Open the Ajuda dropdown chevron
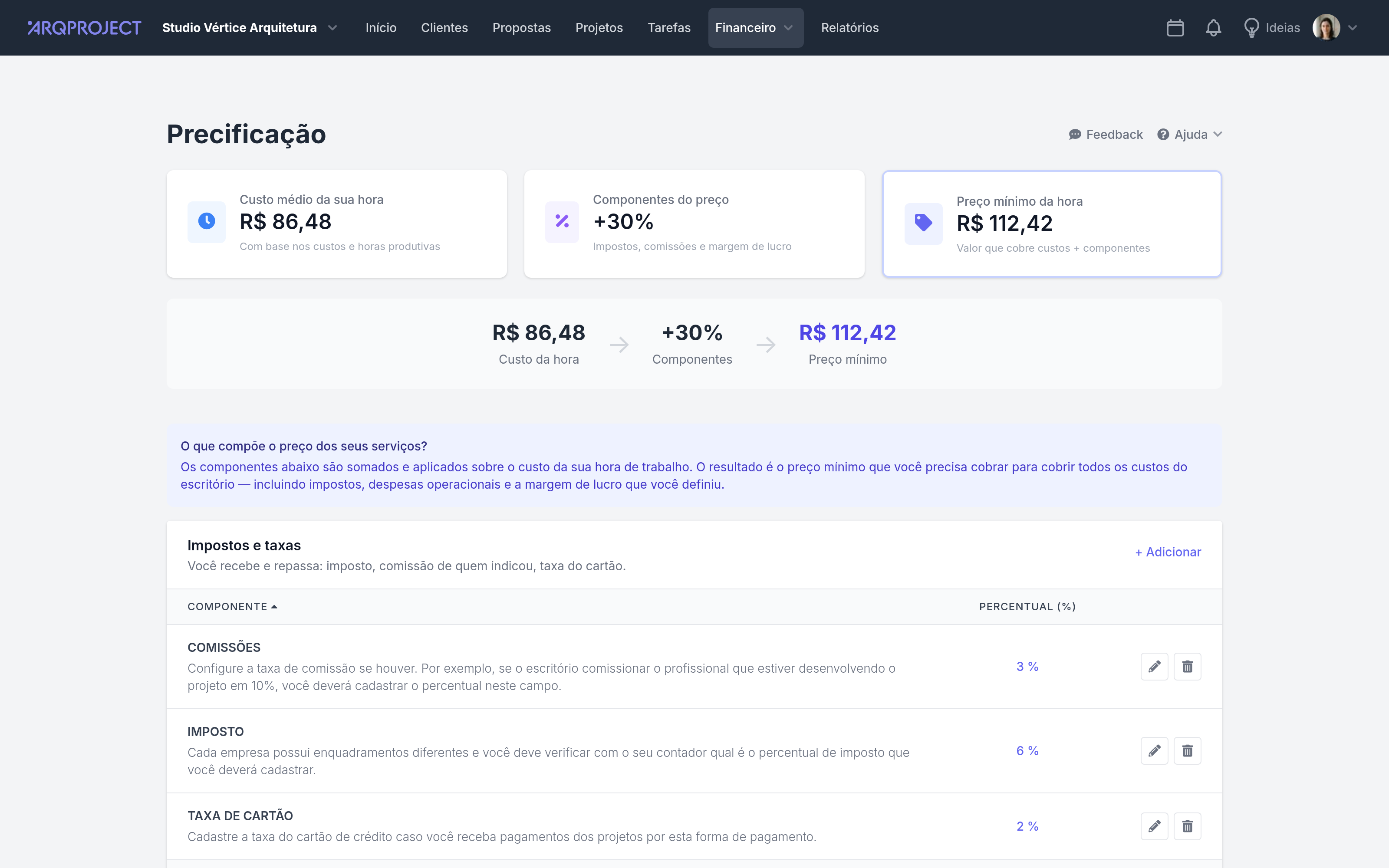Viewport: 1389px width, 868px height. coord(1218,135)
